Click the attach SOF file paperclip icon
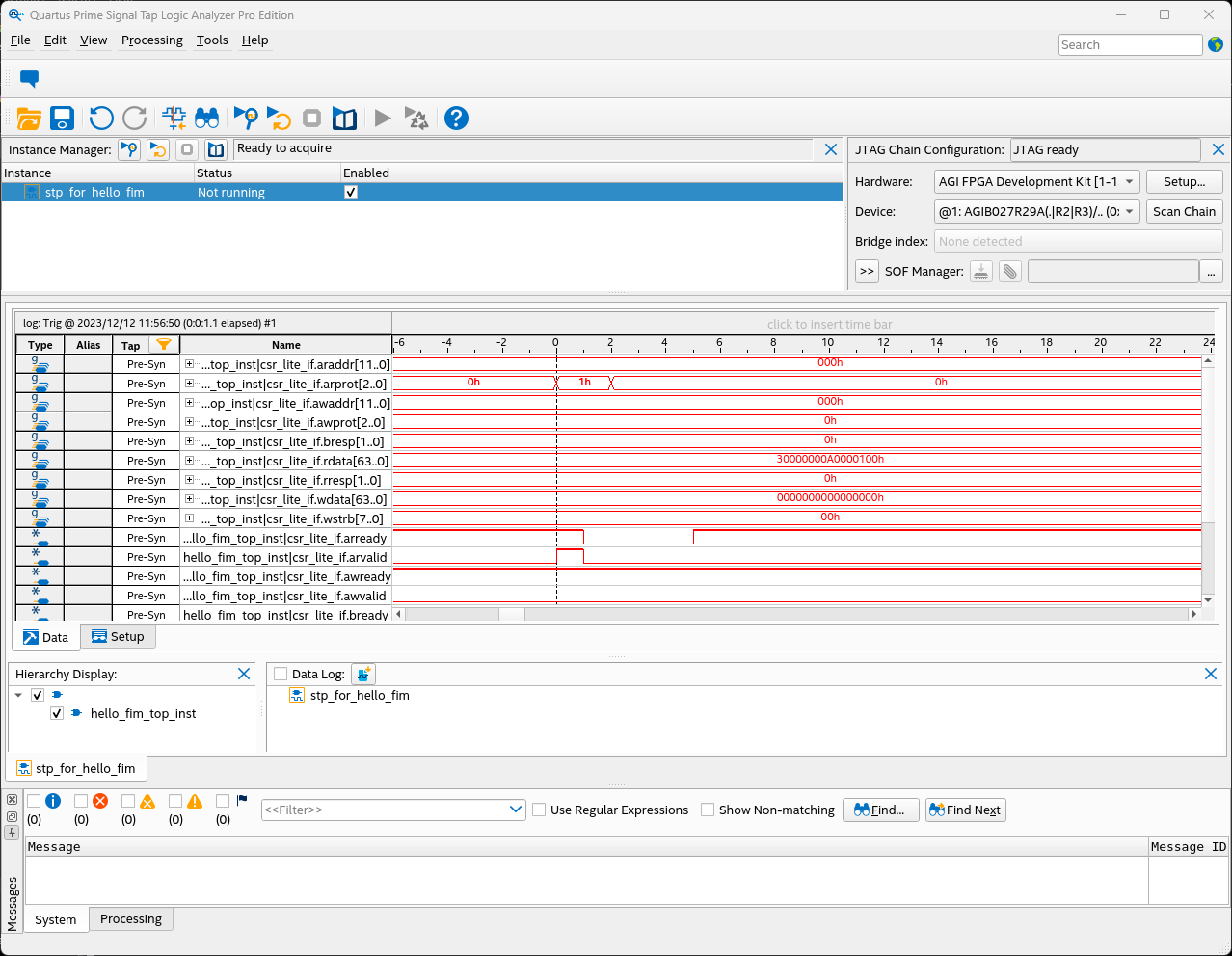 coord(1009,272)
